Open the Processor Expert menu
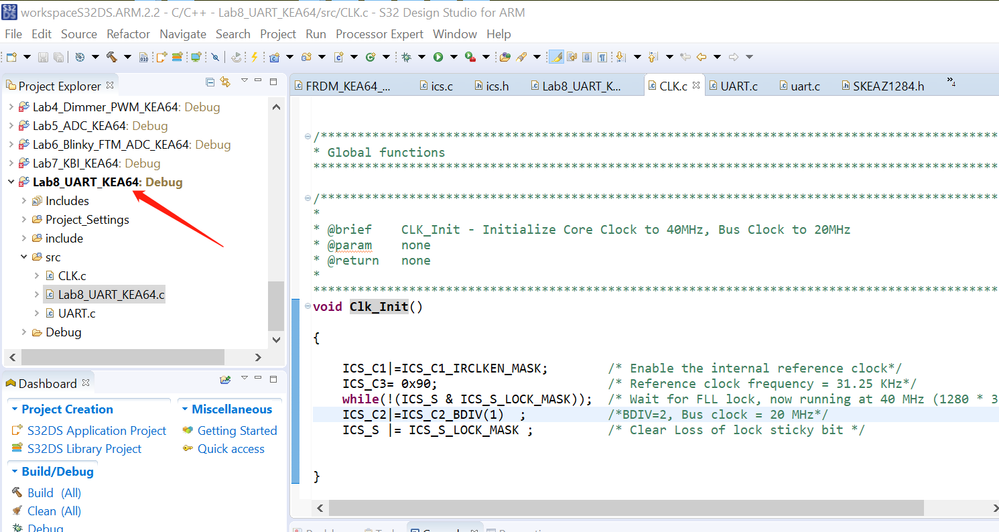The image size is (999, 532). (x=379, y=34)
